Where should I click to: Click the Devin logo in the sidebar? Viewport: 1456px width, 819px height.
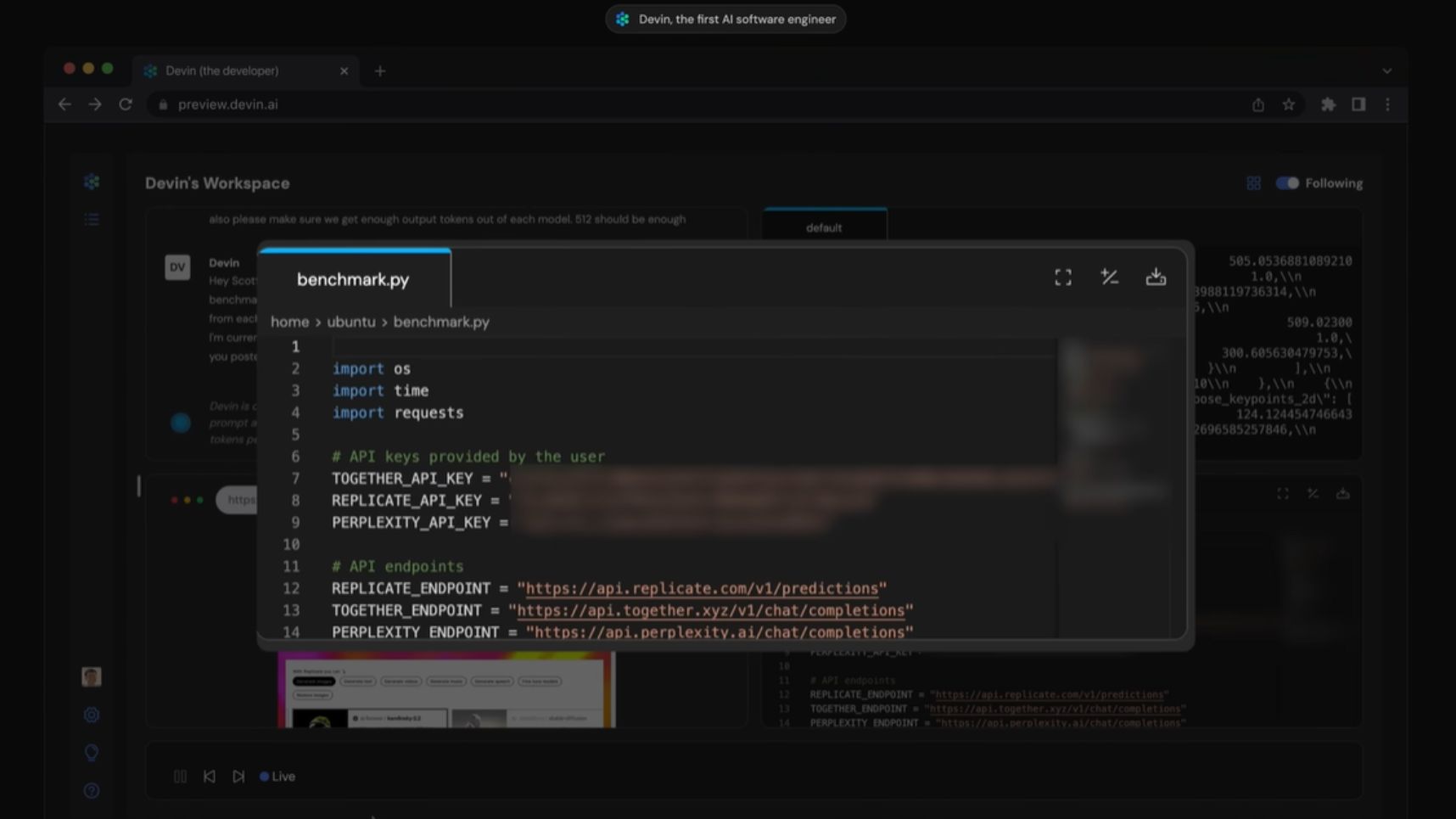point(91,182)
